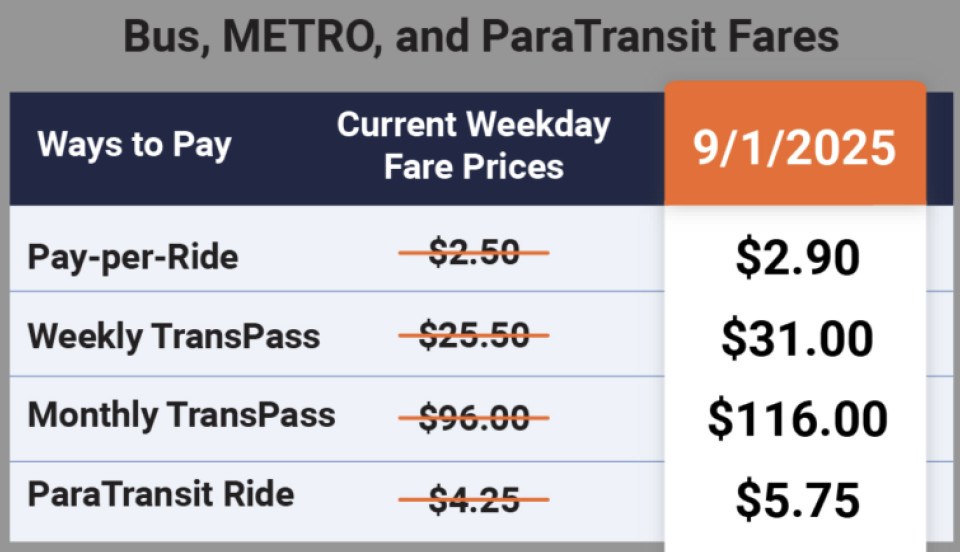The width and height of the screenshot is (960, 552).
Task: Click the new $116.00 monthly price
Action: pyautogui.click(x=797, y=417)
